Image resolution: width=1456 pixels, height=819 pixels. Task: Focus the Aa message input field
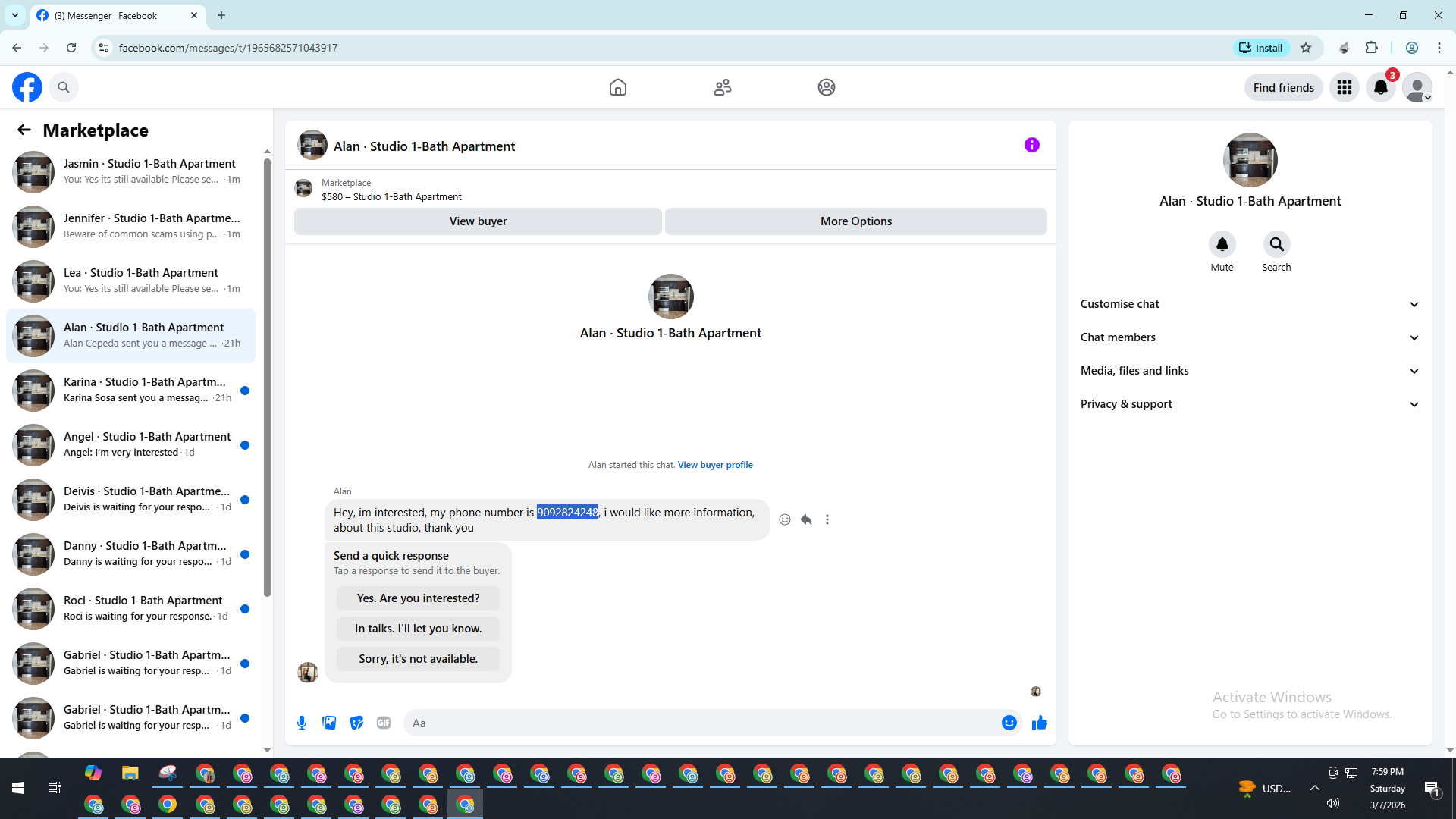tap(701, 723)
